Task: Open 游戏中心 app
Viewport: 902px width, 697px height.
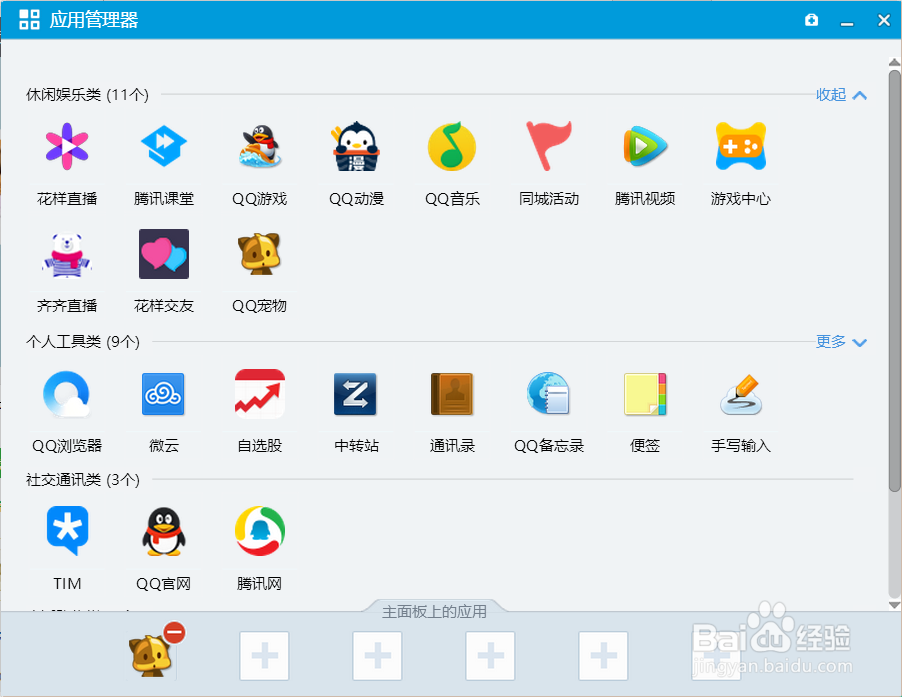Action: tap(741, 147)
